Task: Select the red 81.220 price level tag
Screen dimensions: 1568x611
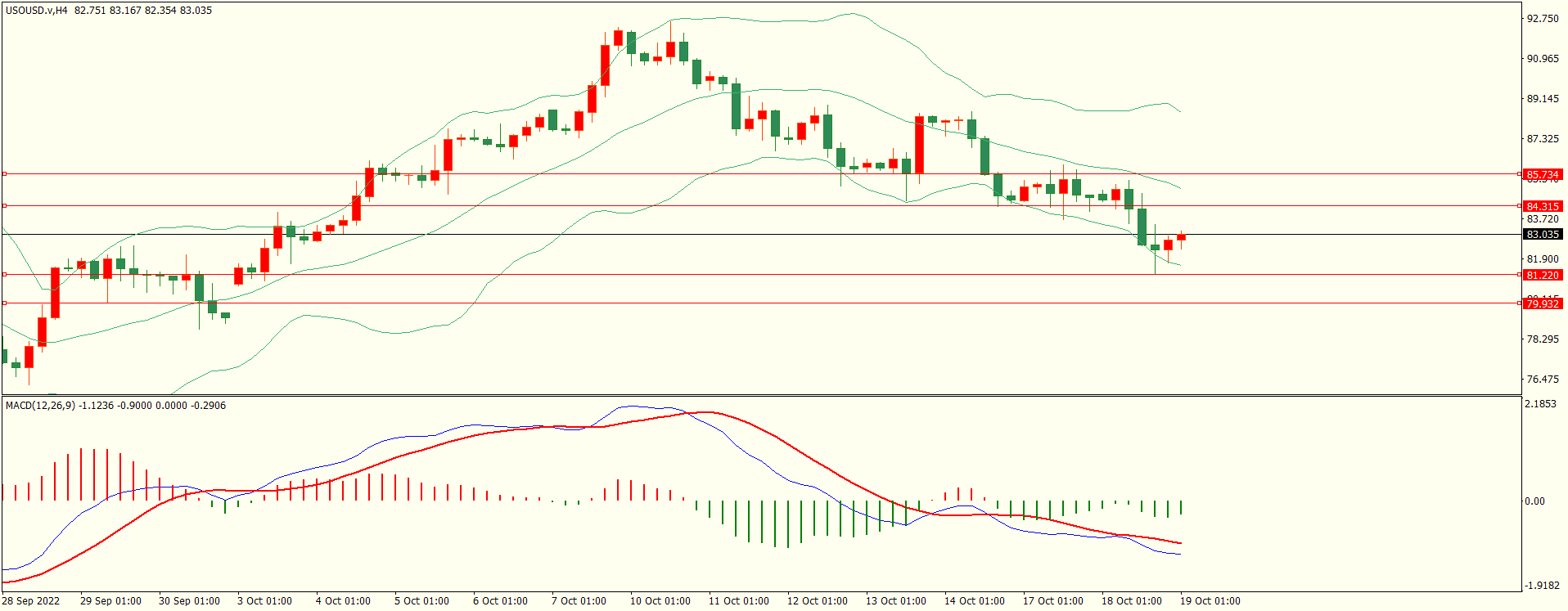Action: click(1543, 276)
